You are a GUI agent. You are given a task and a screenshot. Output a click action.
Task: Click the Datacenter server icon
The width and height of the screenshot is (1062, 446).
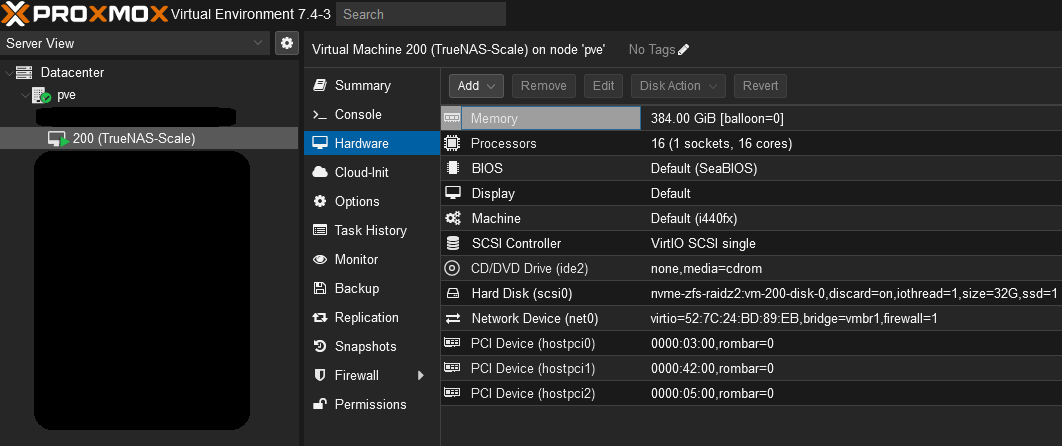click(x=24, y=72)
